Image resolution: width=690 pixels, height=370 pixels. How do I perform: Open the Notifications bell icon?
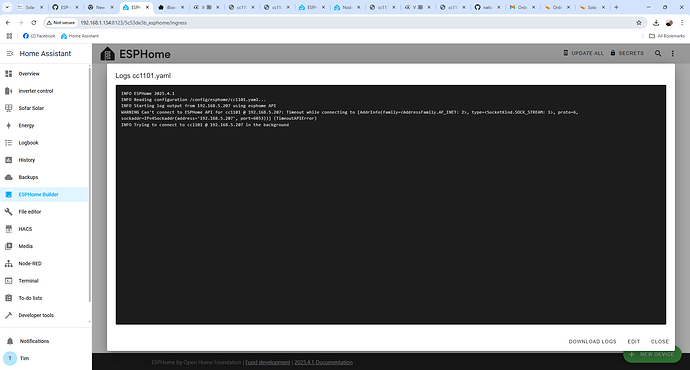(10, 341)
